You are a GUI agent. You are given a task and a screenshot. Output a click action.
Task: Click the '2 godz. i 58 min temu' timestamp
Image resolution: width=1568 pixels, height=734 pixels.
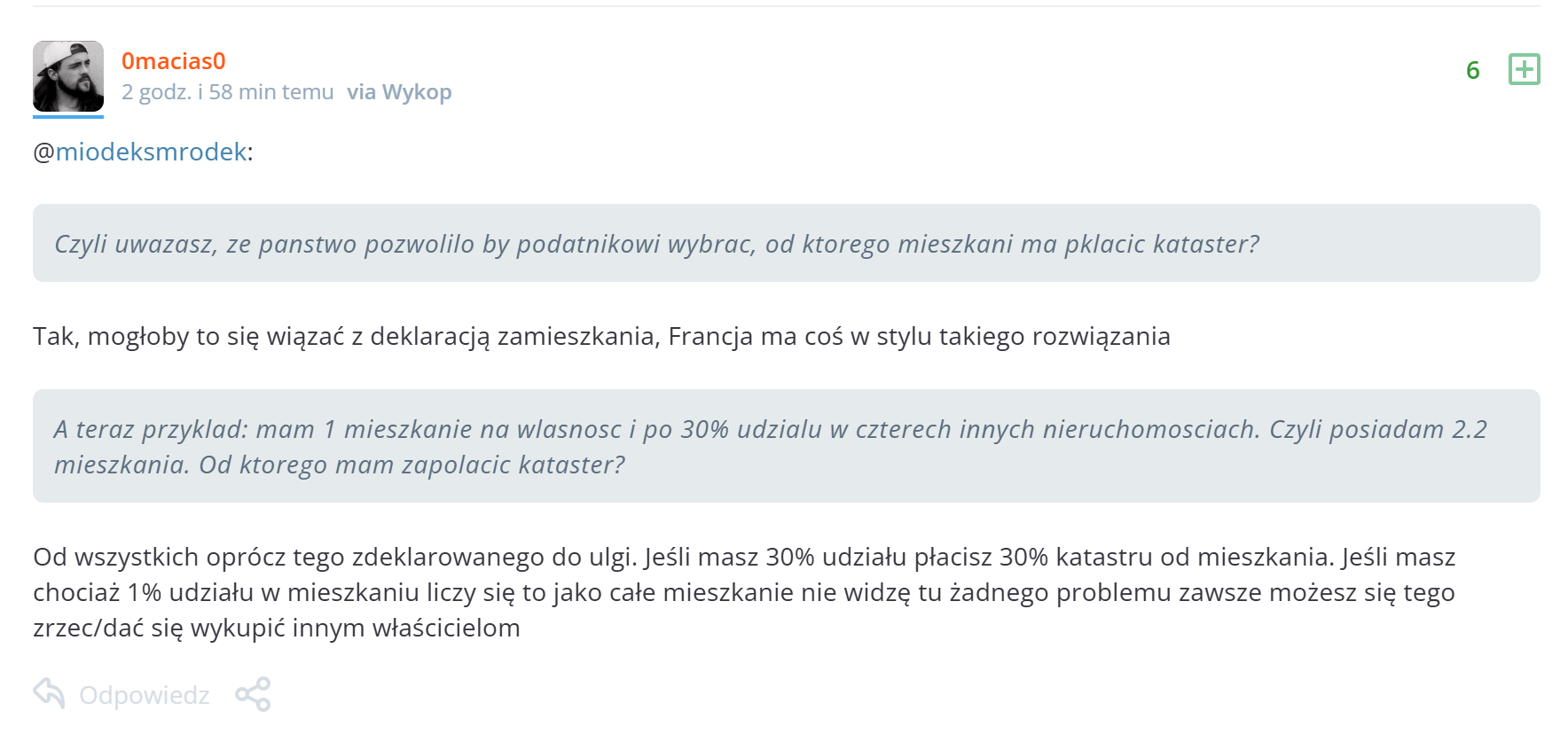click(x=228, y=92)
